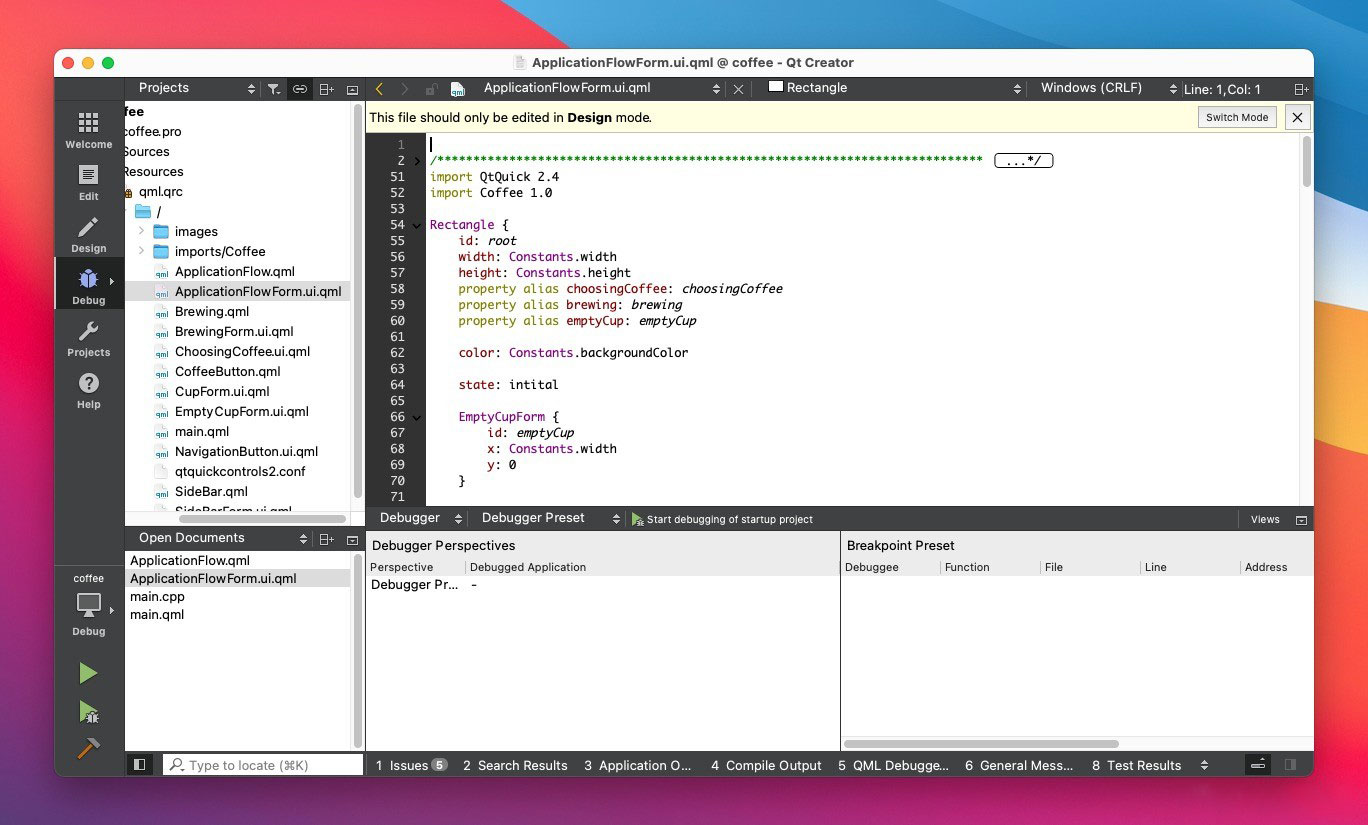Open the Debugger Preset dropdown
1368x825 pixels.
[546, 518]
